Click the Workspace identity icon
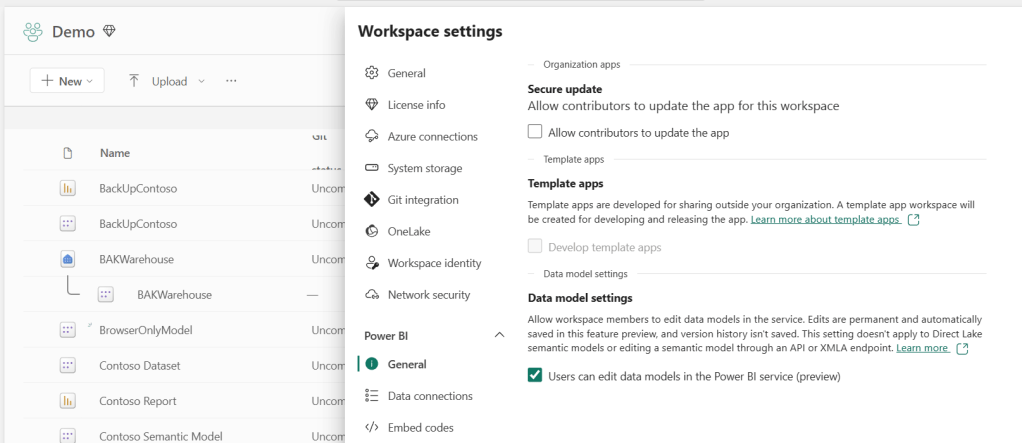 (372, 263)
